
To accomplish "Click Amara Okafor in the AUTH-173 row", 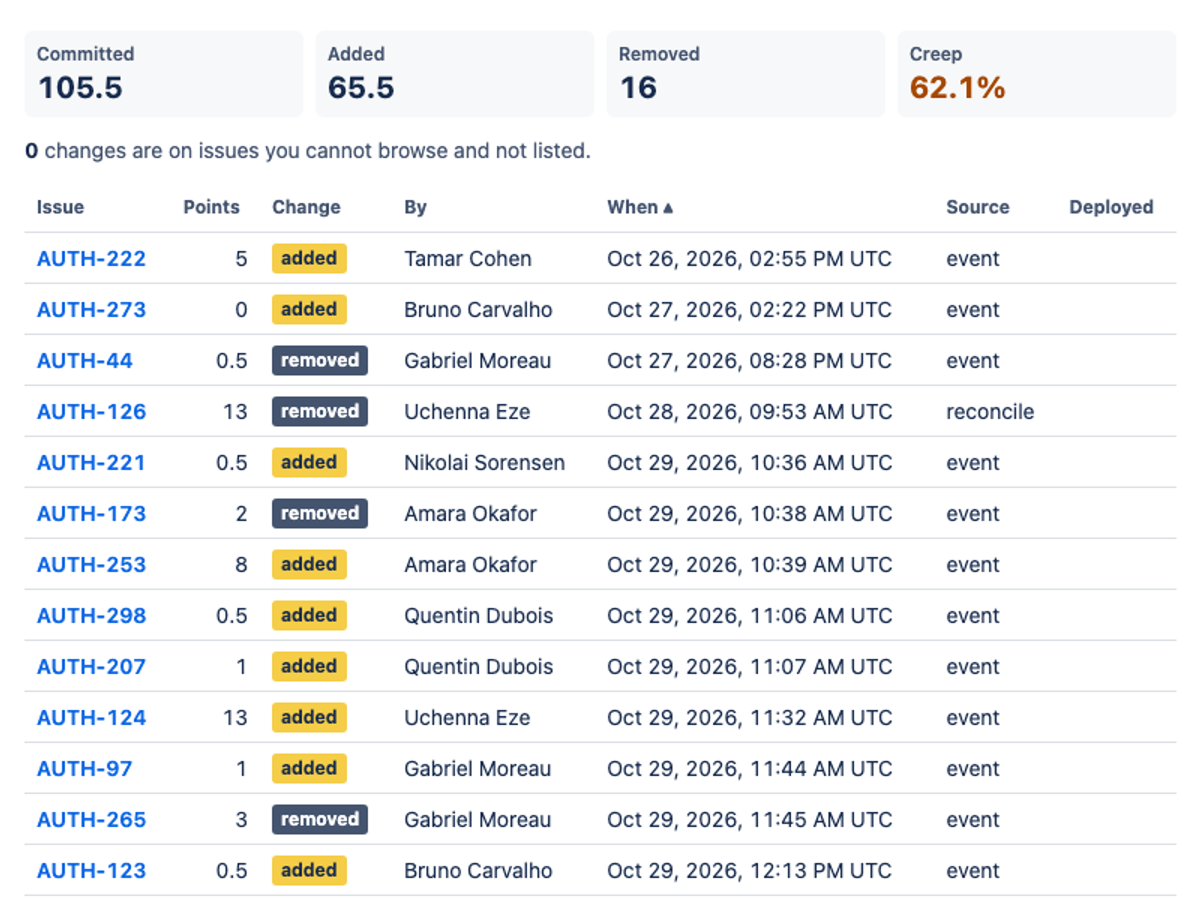I will coord(470,514).
